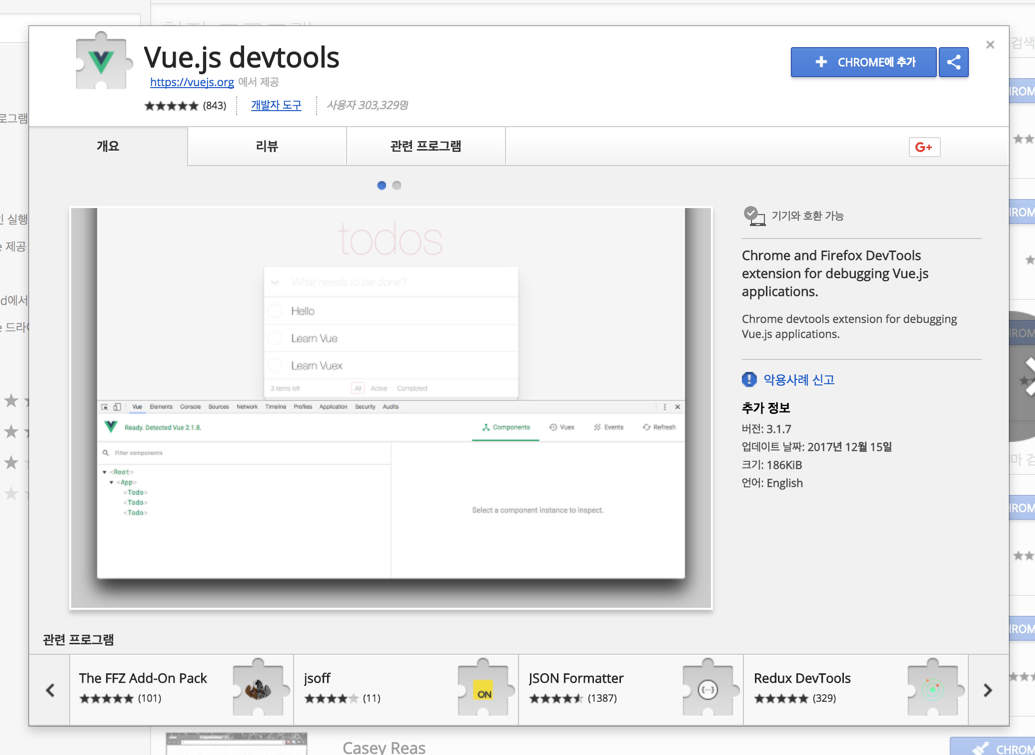The height and width of the screenshot is (755, 1035).
Task: Click the five-star rating with 843 reviews
Action: pyautogui.click(x=185, y=106)
